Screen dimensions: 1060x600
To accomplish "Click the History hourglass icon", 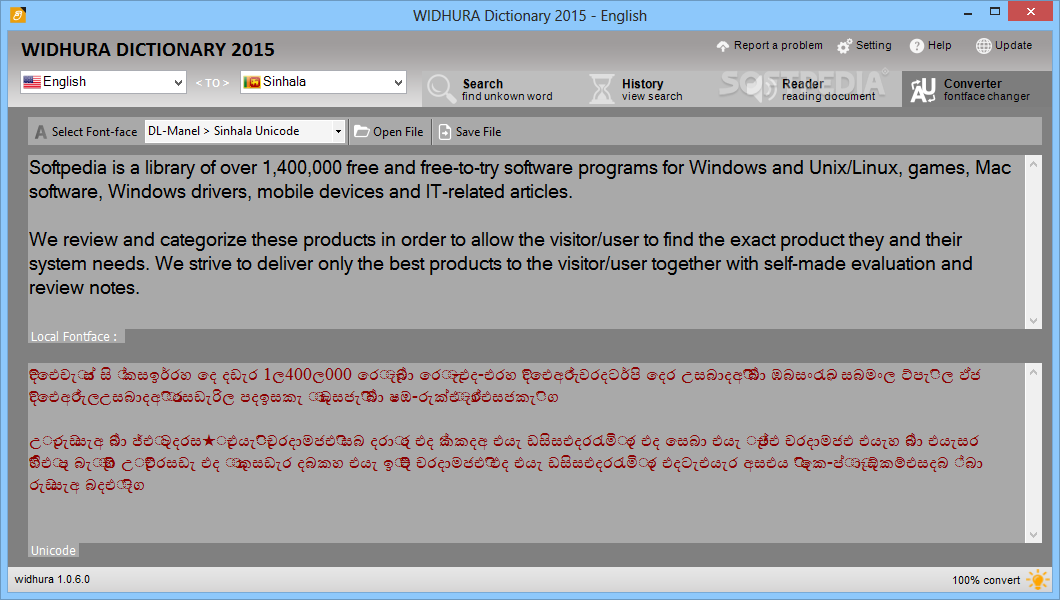I will click(x=601, y=89).
